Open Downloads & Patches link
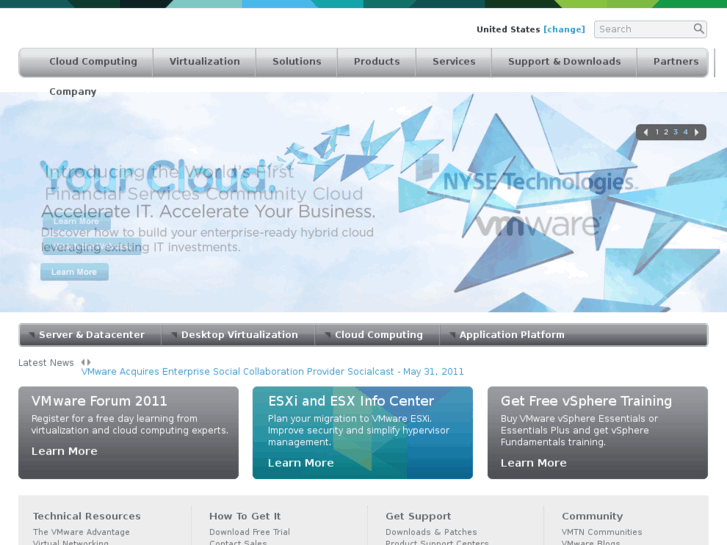Screen dimensions: 727x545 (431, 532)
